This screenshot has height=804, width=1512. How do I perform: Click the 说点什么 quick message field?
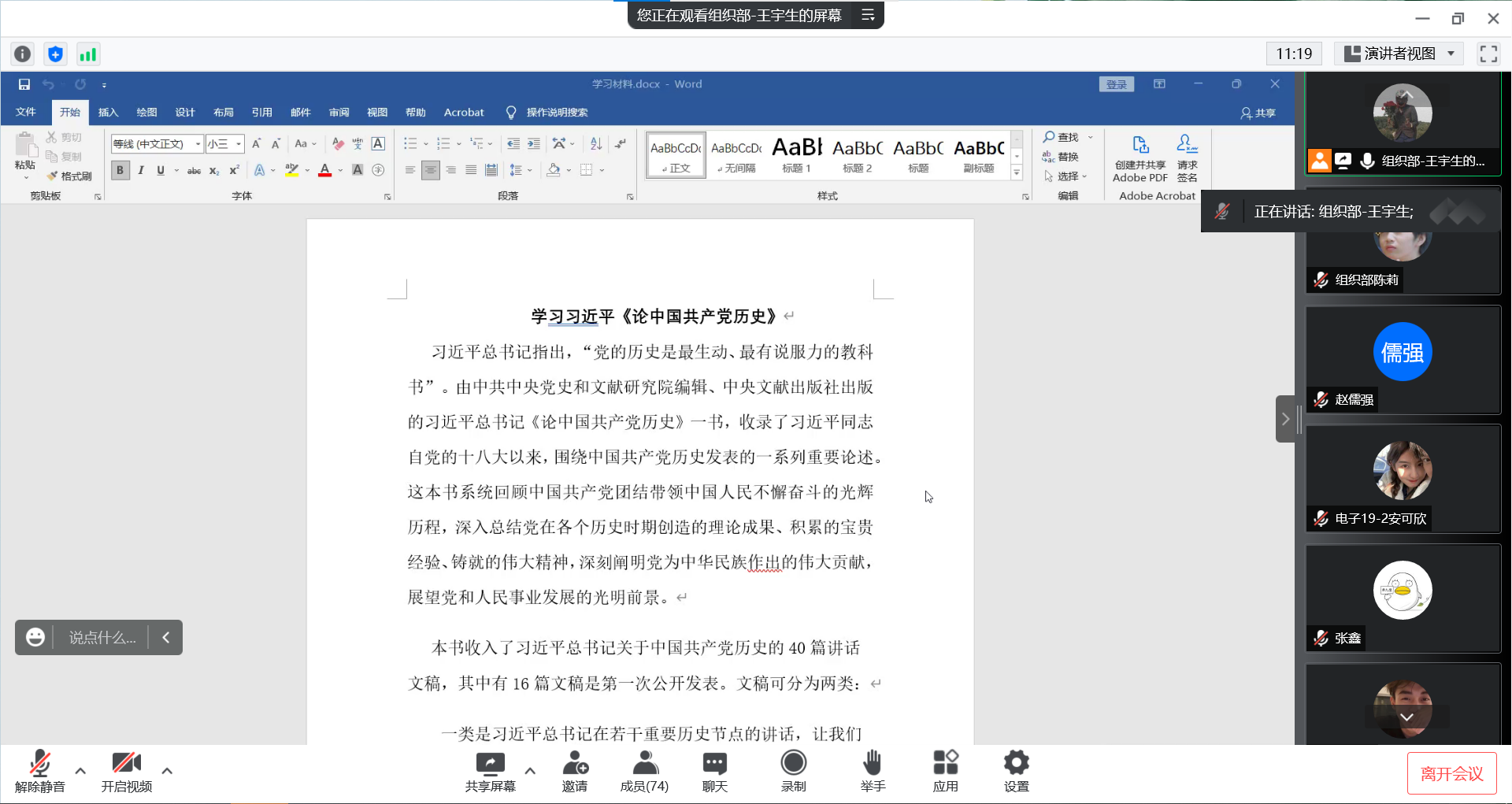pyautogui.click(x=102, y=638)
